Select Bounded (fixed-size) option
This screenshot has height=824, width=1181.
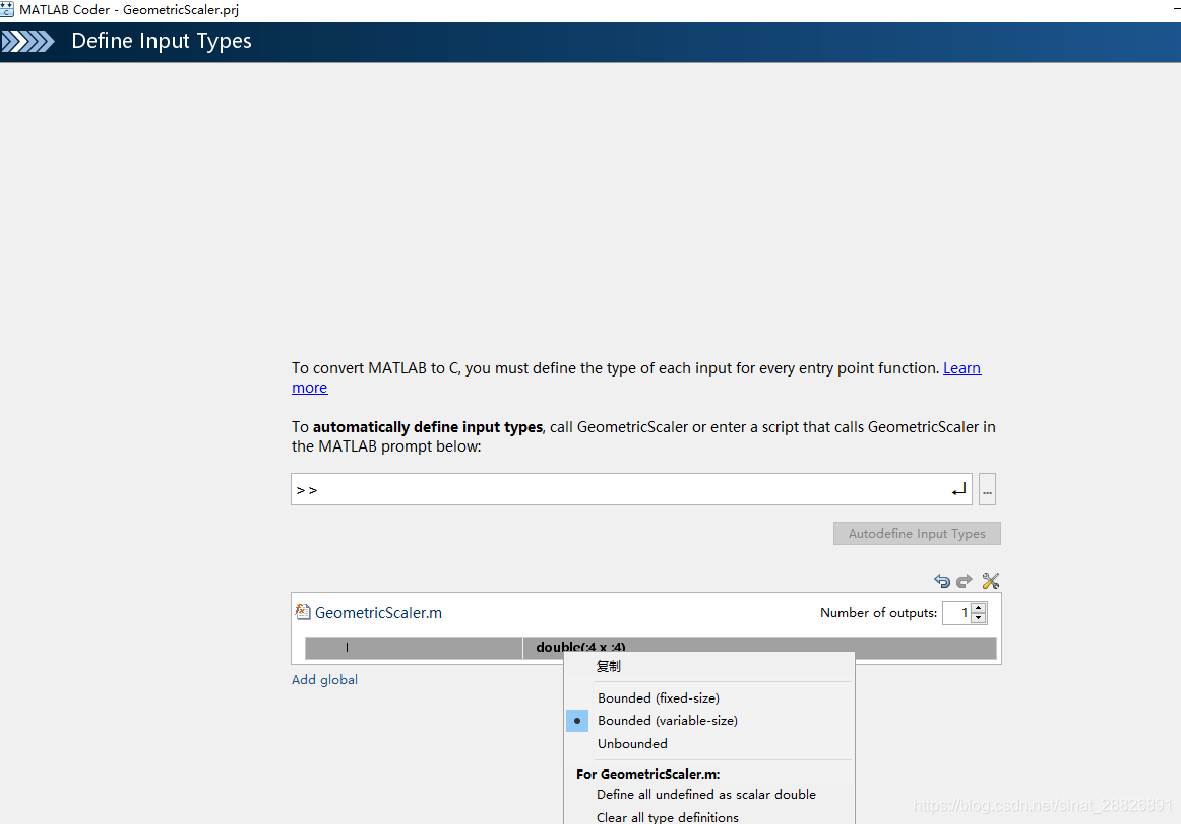709,698
